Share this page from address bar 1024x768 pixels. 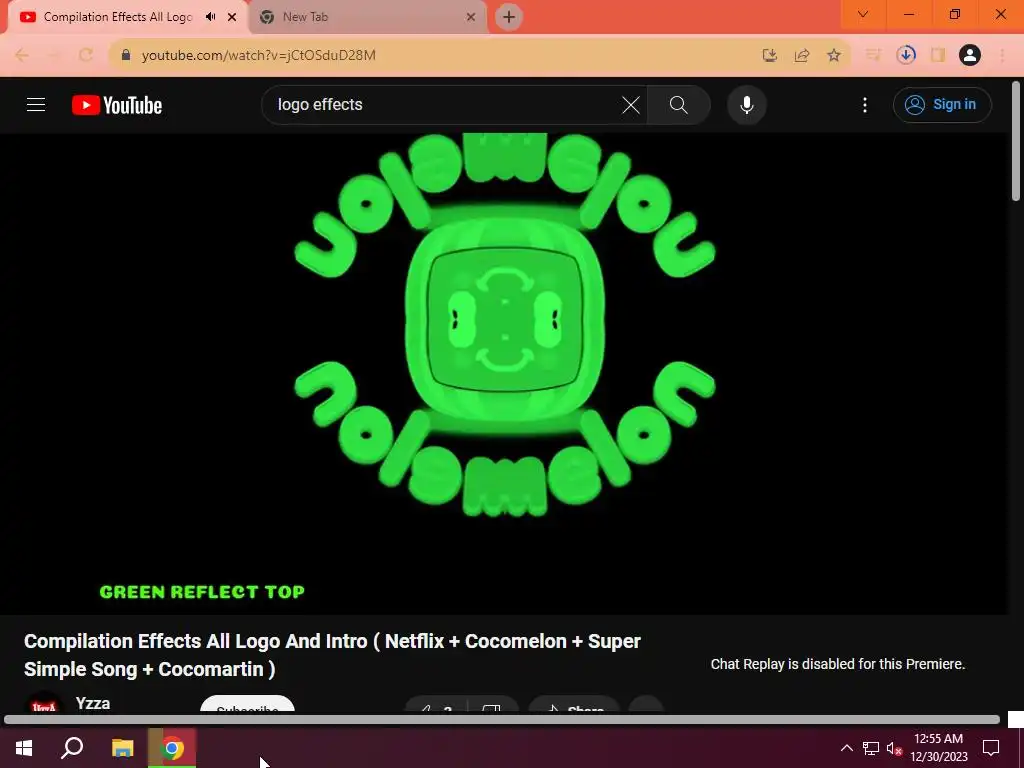(x=802, y=55)
